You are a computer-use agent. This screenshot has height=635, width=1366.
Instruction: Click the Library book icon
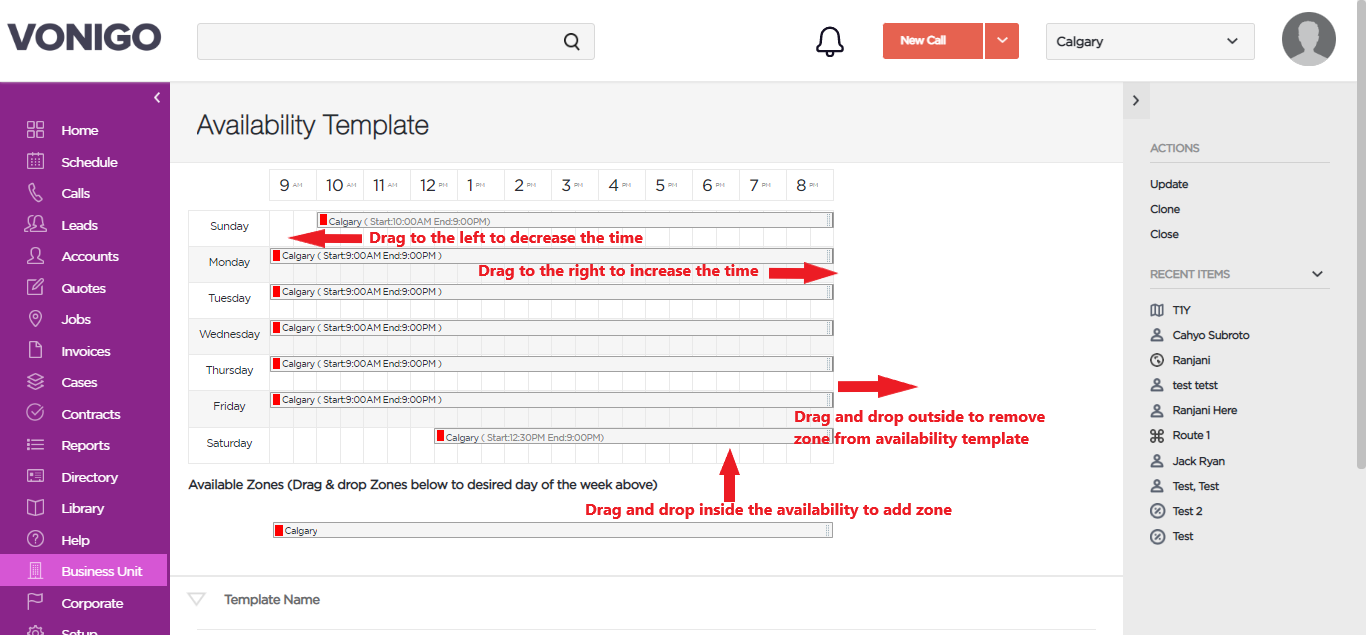click(x=36, y=508)
